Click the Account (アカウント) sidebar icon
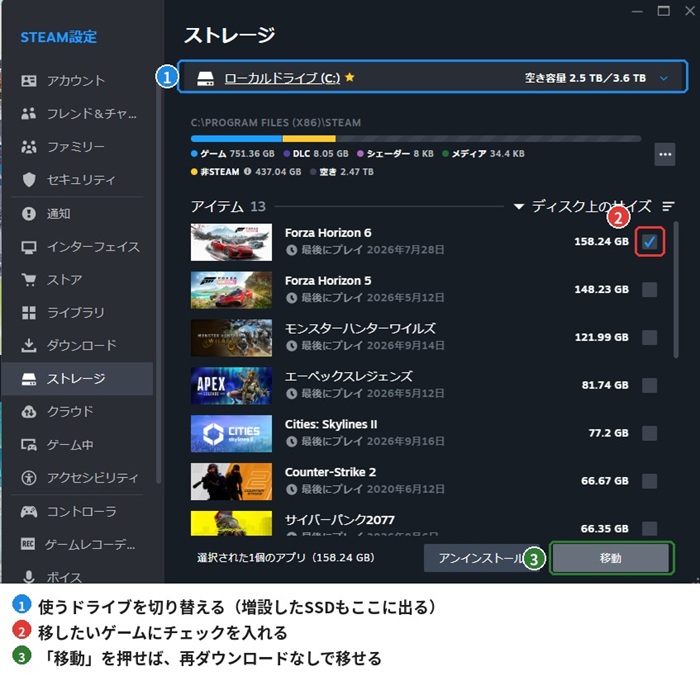 [x=29, y=81]
